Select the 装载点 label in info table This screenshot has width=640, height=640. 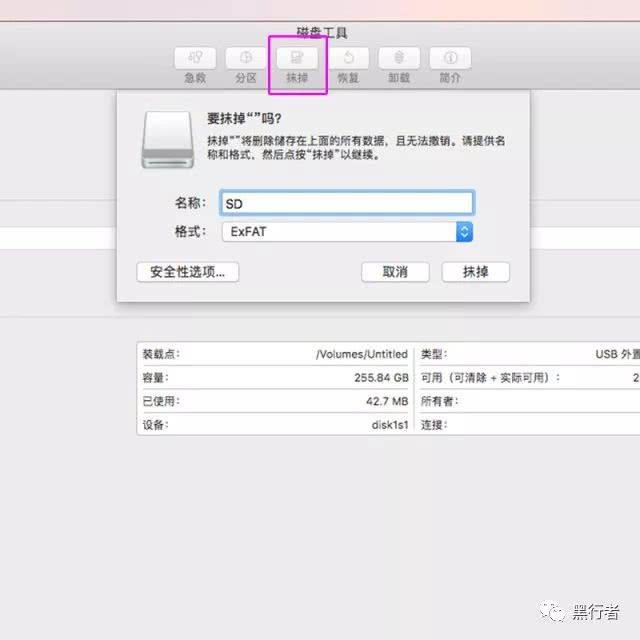[161, 354]
